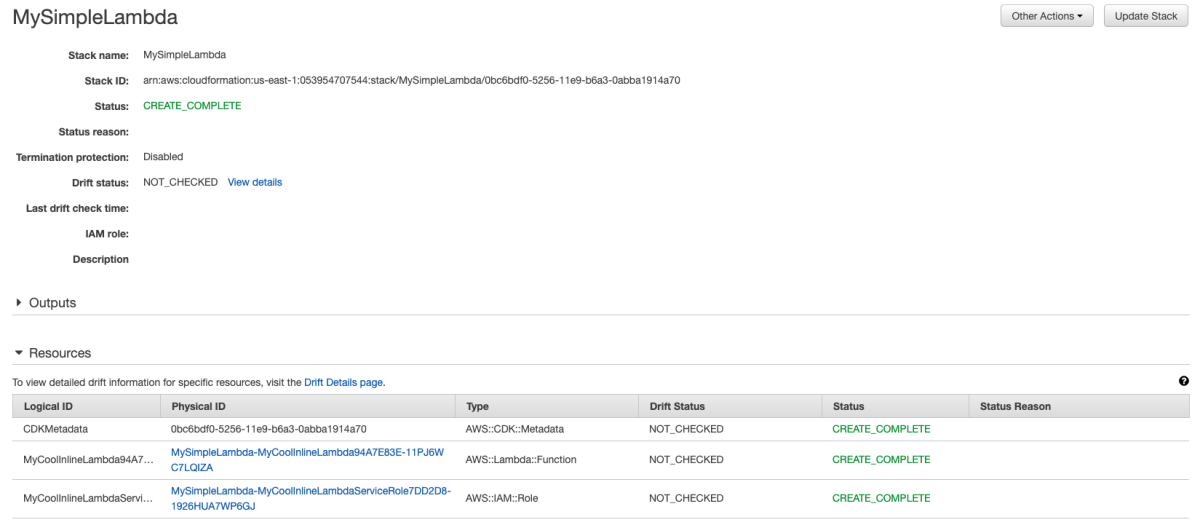Open the Other Actions dropdown
The width and height of the screenshot is (1200, 525).
pos(1047,16)
